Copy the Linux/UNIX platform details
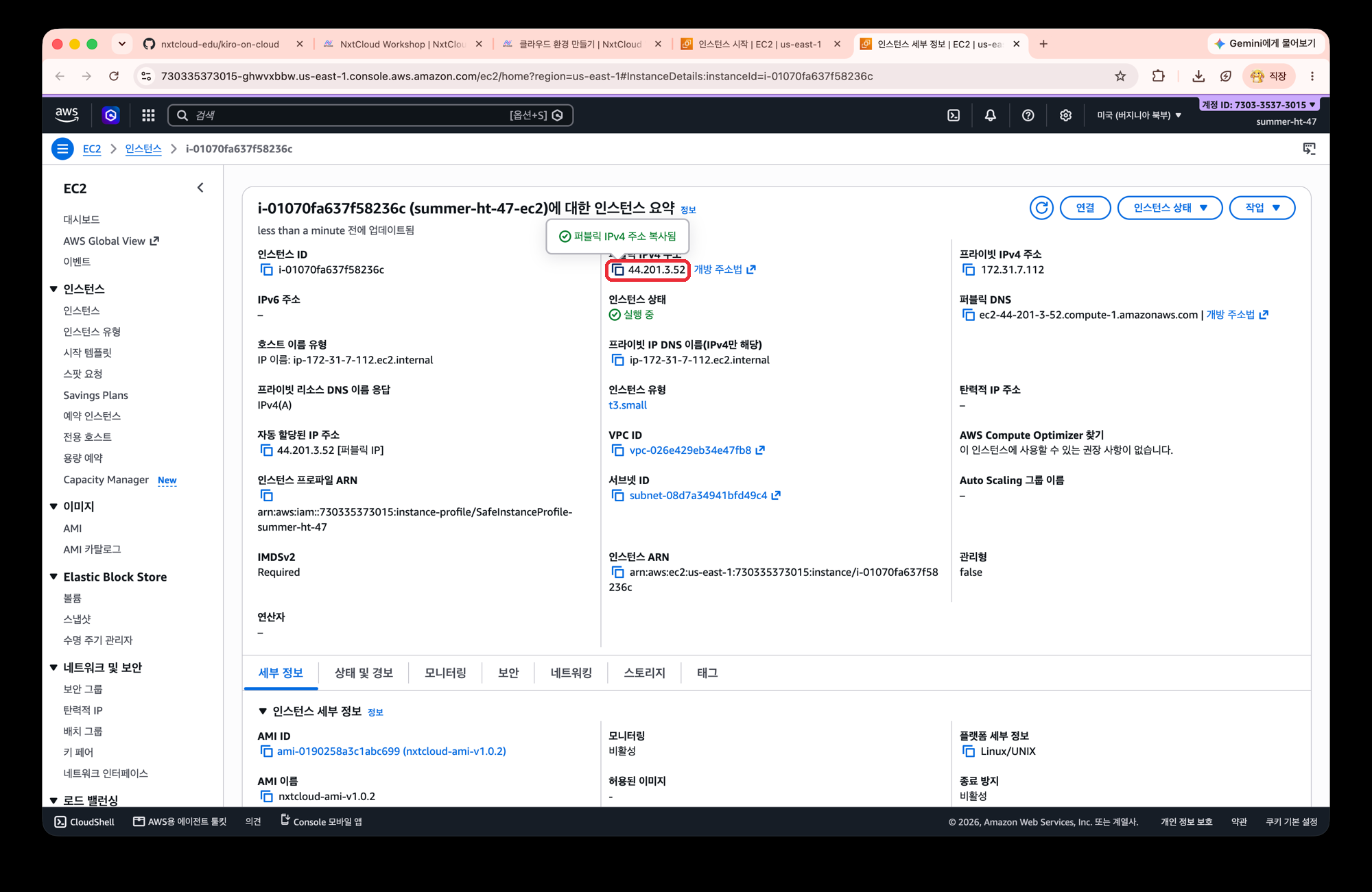 point(969,751)
